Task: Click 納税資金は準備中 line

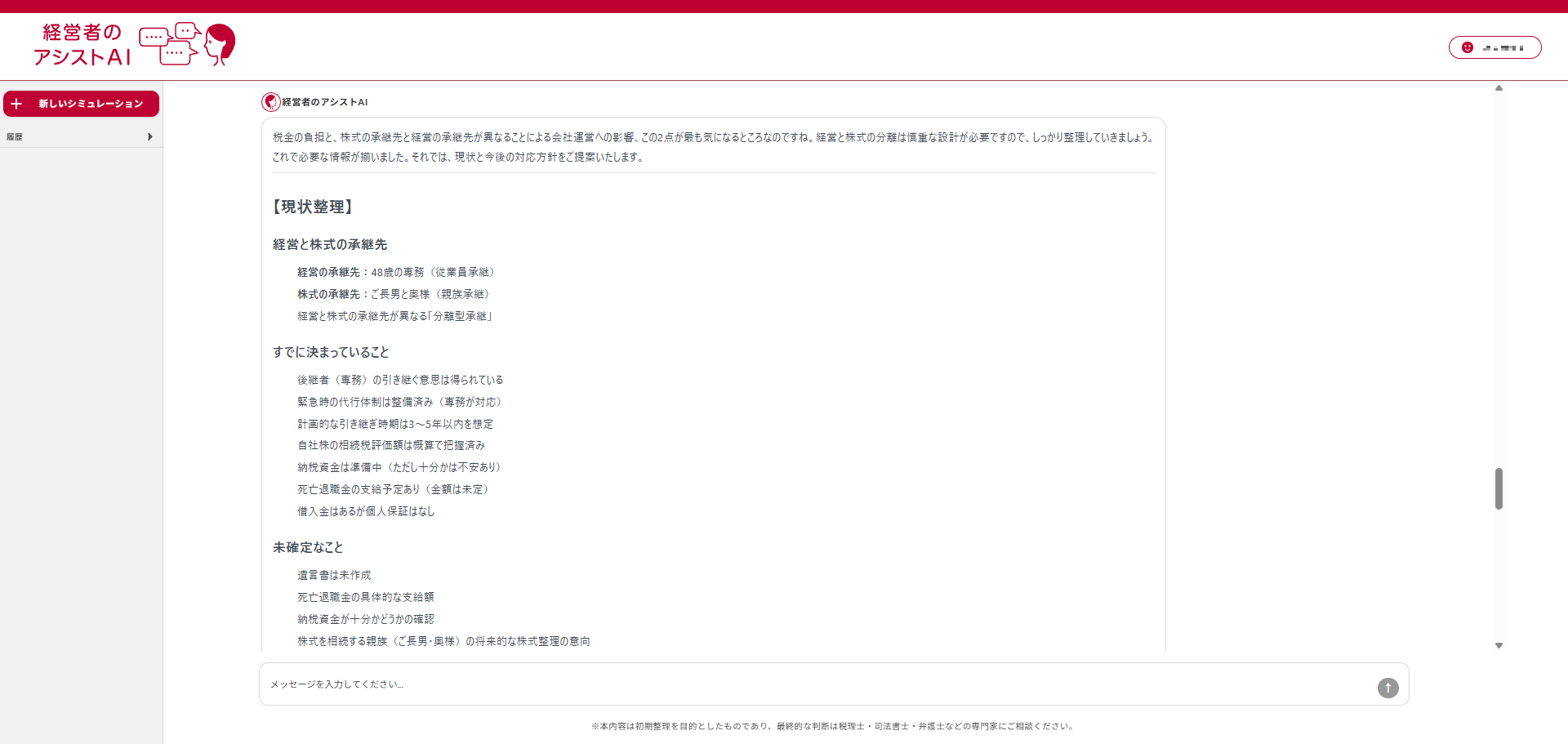Action: click(x=399, y=467)
